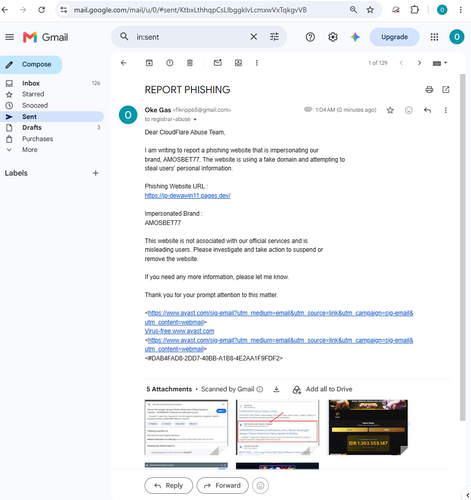Open the Google apps grid
The width and height of the screenshot is (471, 500).
(434, 37)
